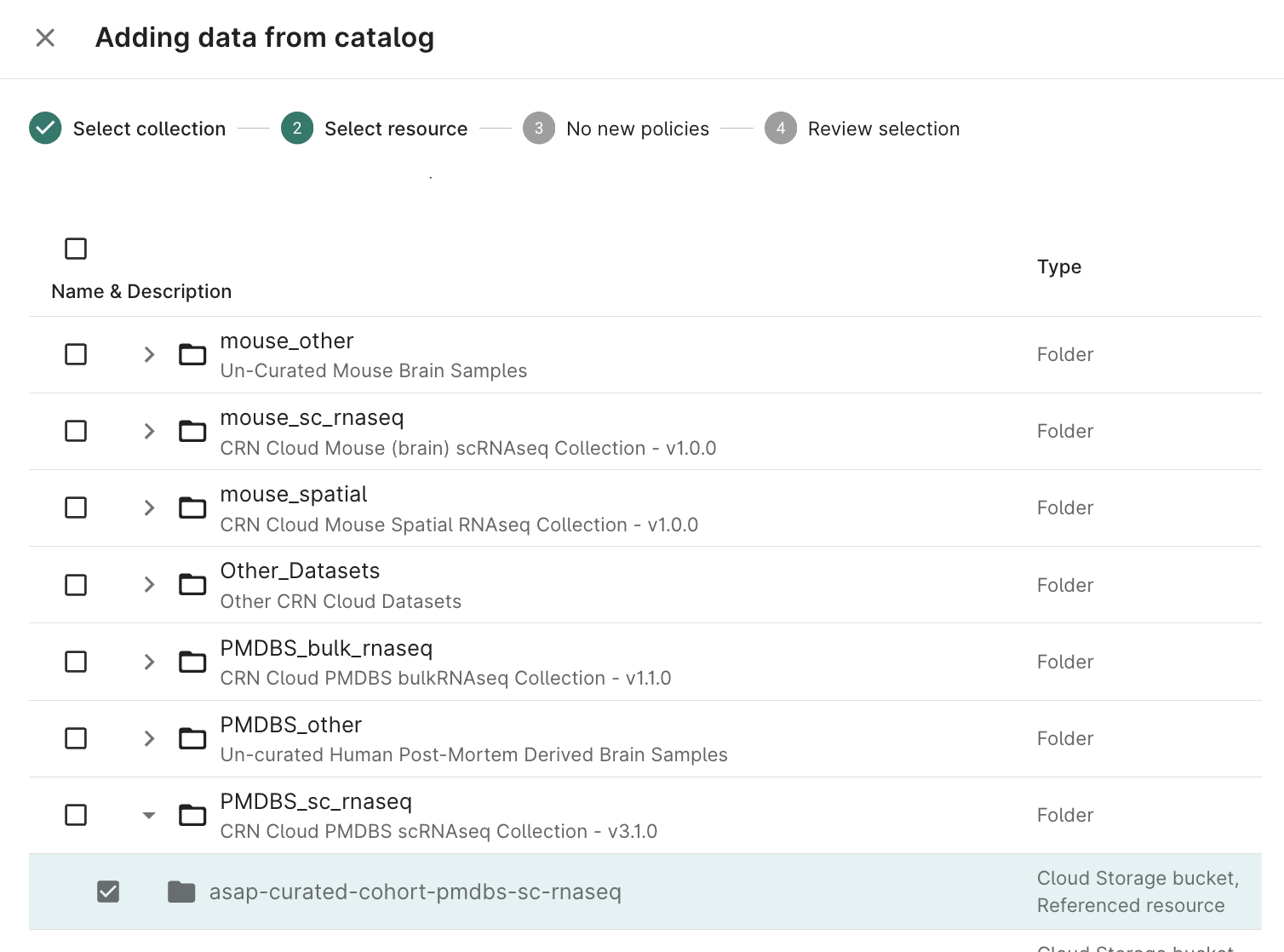Close the Adding data from catalog dialog
Image resolution: width=1284 pixels, height=952 pixels.
(44, 37)
